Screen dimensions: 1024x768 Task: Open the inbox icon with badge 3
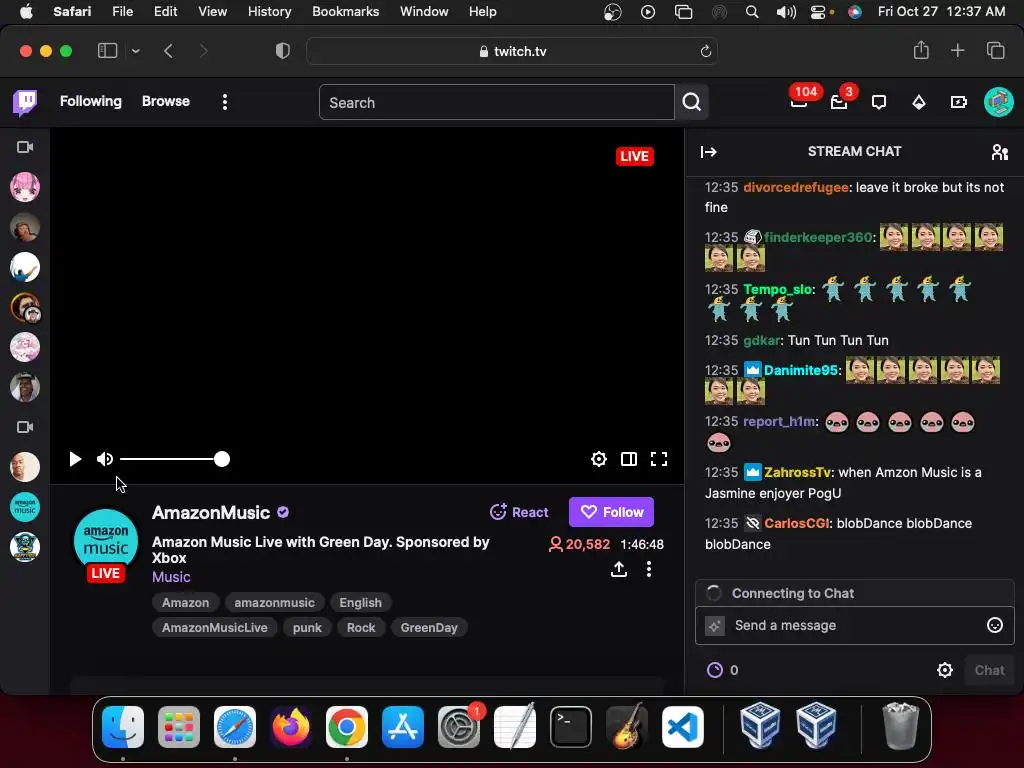pyautogui.click(x=839, y=102)
